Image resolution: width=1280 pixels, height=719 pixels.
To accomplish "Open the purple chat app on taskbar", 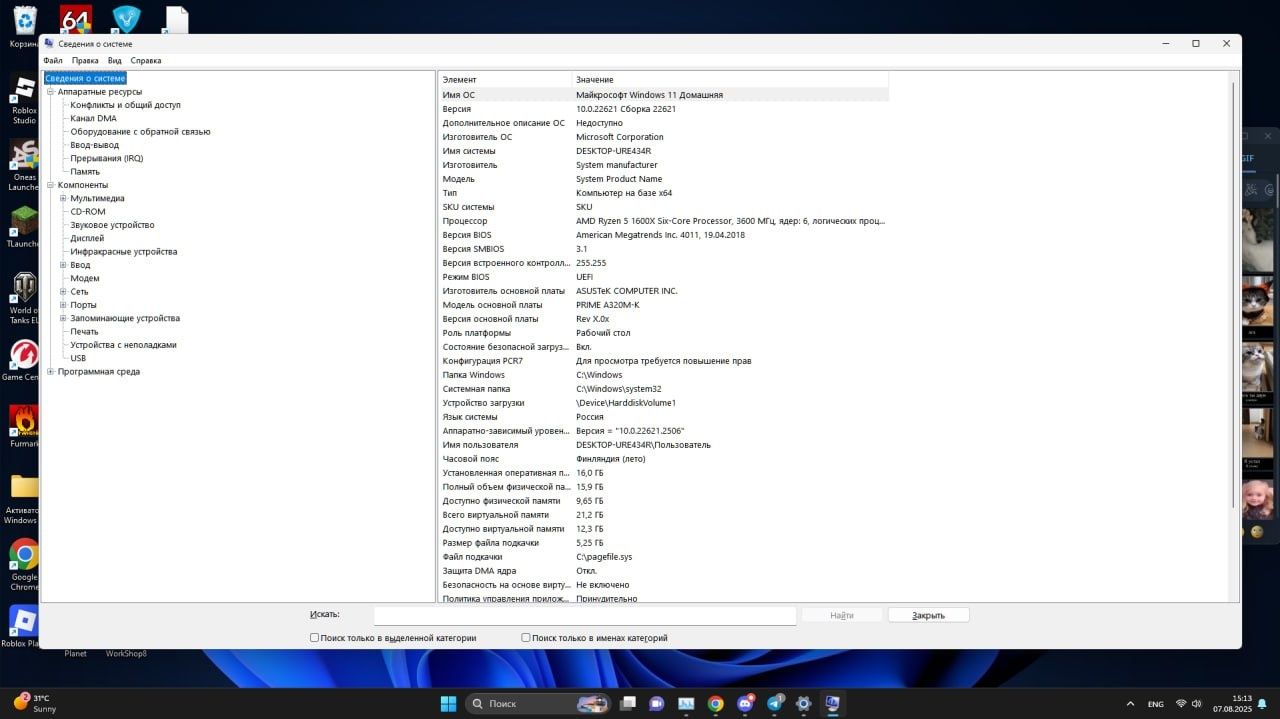I will (657, 703).
